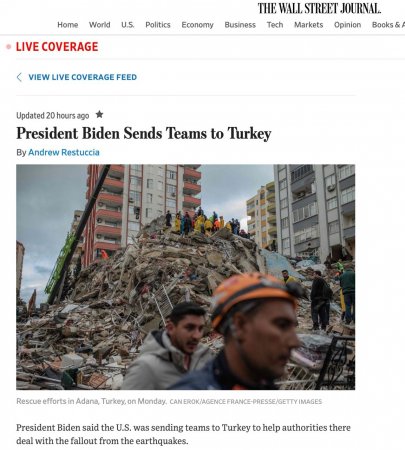The image size is (405, 450).
Task: Click the red Live Coverage dot indicator
Action: 9,47
